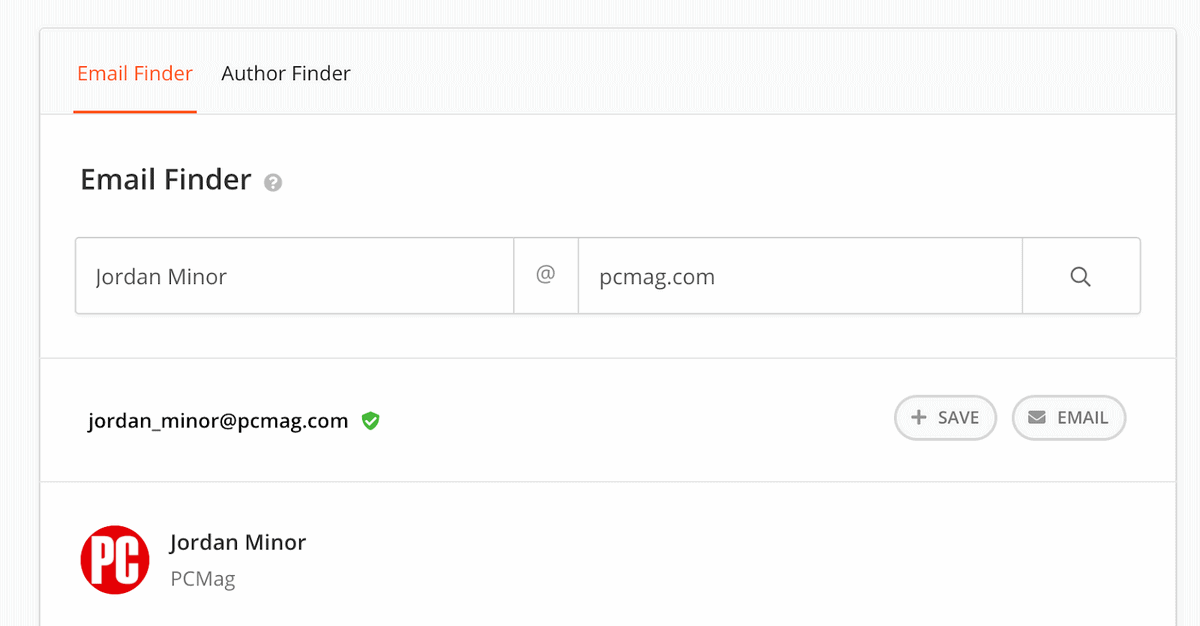Viewport: 1200px width, 626px height.
Task: Click the empty space right of PCMag
Action: point(700,579)
